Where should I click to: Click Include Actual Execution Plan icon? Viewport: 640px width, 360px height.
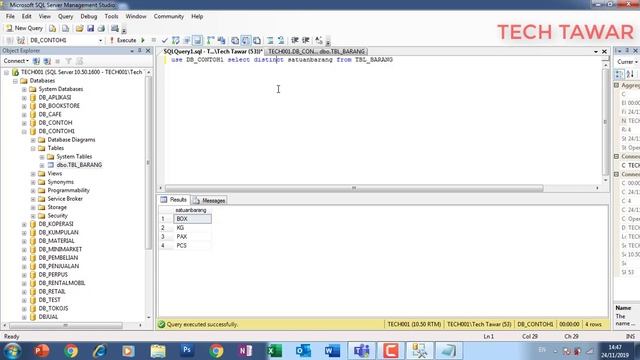coord(211,40)
